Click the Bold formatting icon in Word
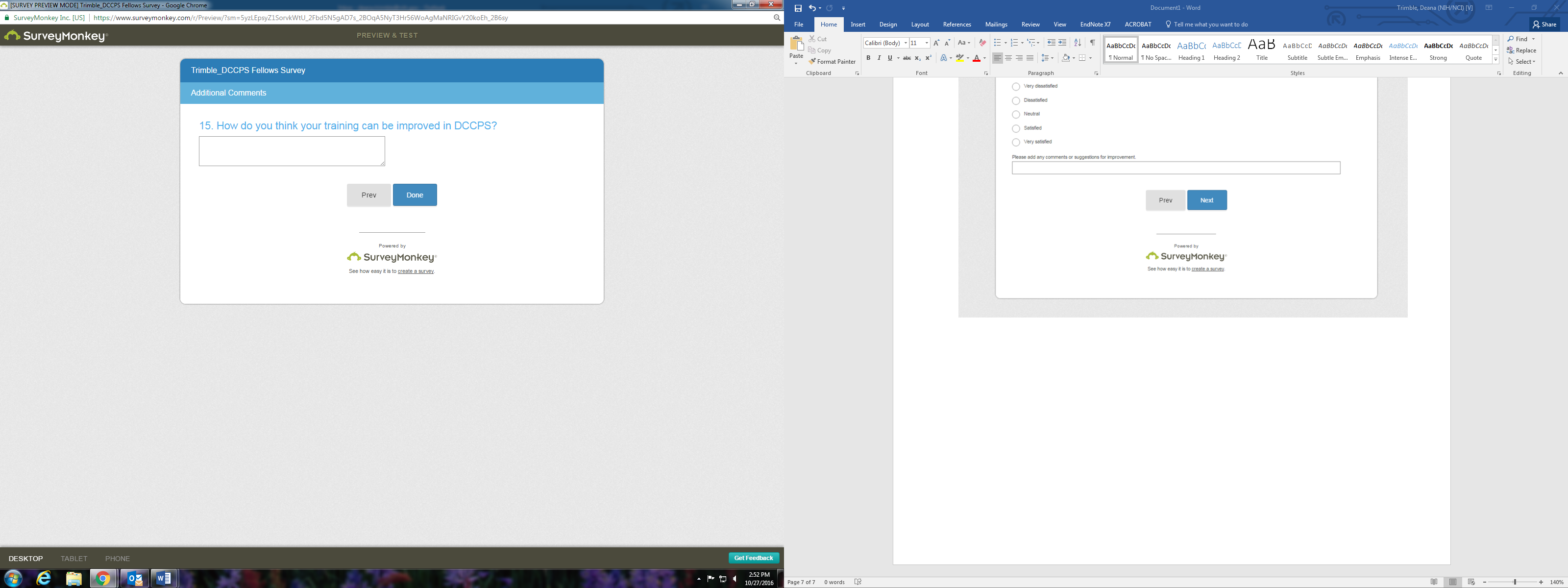1568x588 pixels. click(x=868, y=58)
